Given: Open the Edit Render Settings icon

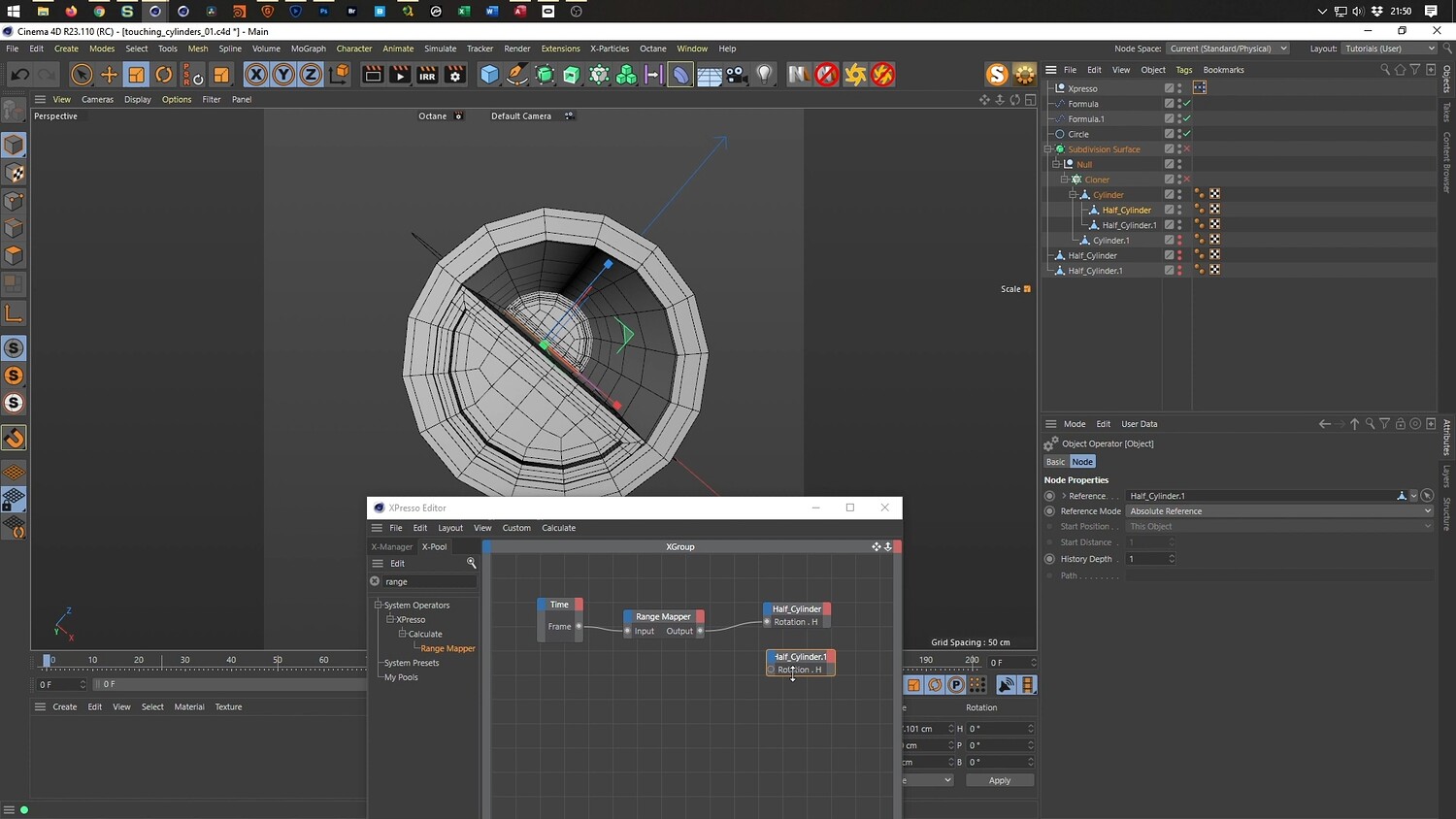Looking at the screenshot, I should point(454,75).
